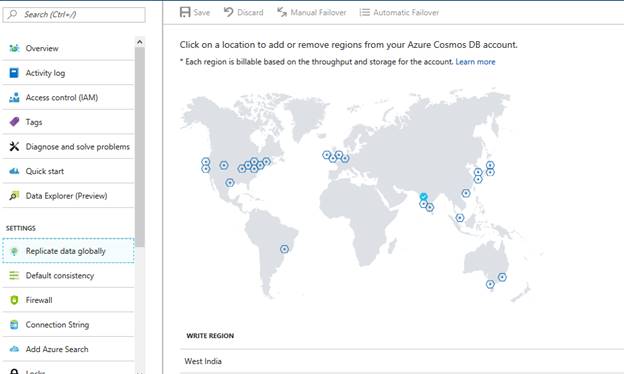This screenshot has height=374, width=624.
Task: Click the Activity log book icon
Action: 14,73
